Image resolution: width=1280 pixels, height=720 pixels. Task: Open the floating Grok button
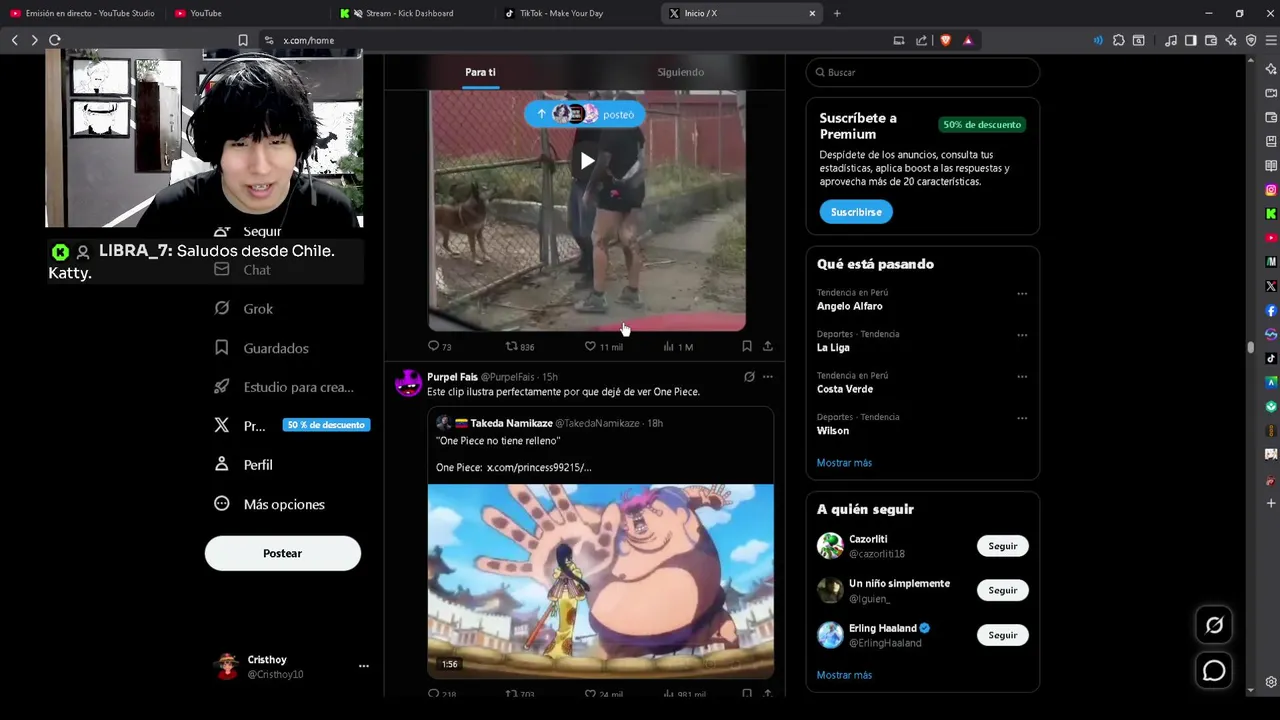1214,625
